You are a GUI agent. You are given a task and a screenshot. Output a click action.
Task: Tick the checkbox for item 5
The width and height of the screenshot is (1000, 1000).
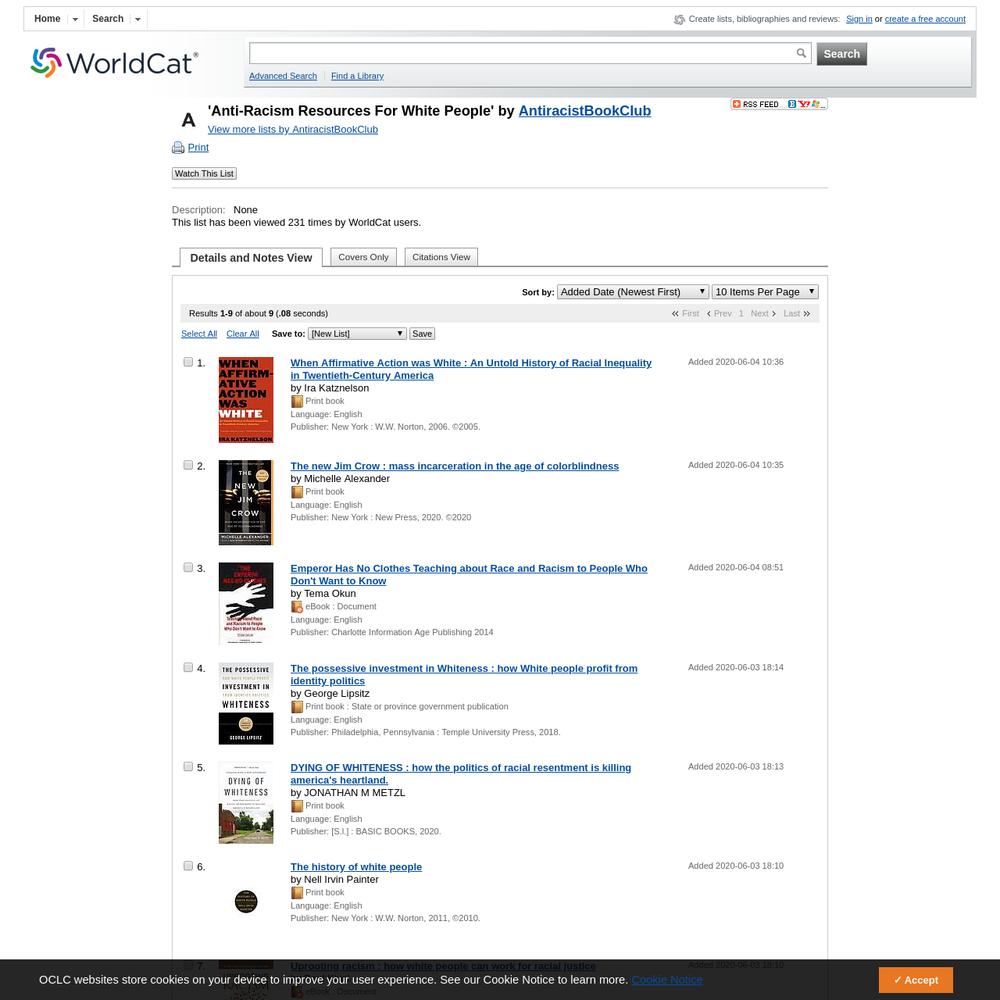coord(188,767)
